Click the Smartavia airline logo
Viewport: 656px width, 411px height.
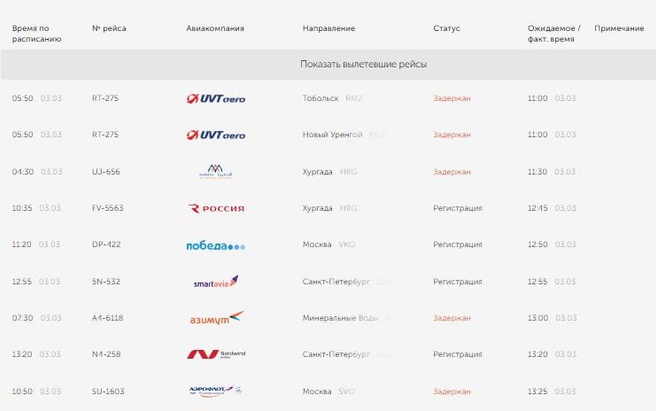pos(216,282)
